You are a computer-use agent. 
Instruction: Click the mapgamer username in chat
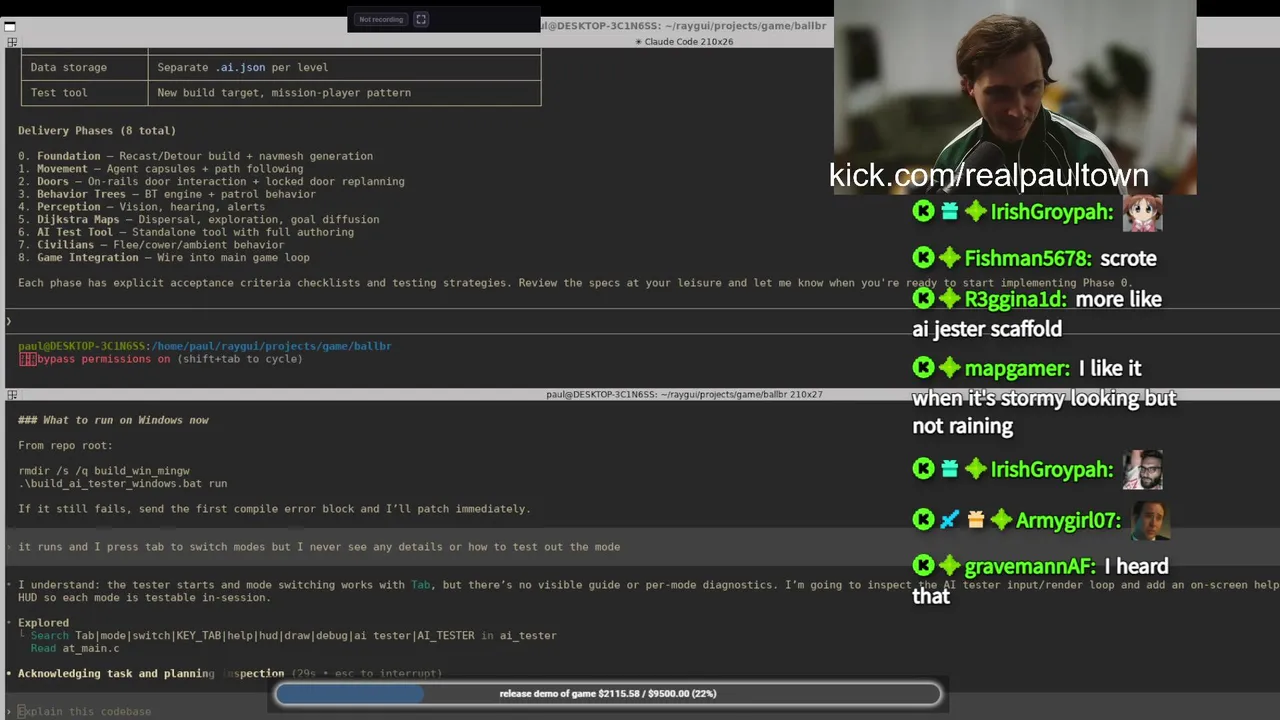click(x=1017, y=368)
